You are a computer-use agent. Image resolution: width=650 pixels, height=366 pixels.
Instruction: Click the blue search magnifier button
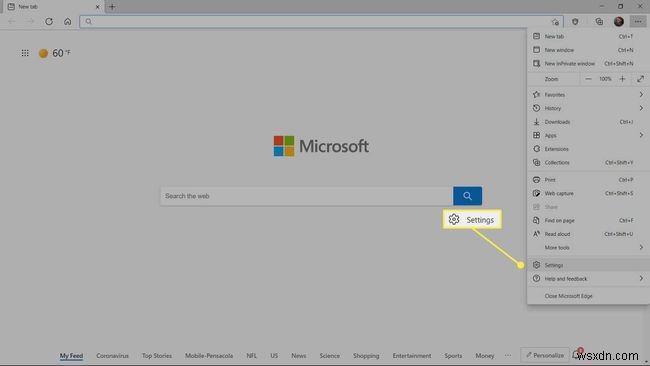coord(467,196)
